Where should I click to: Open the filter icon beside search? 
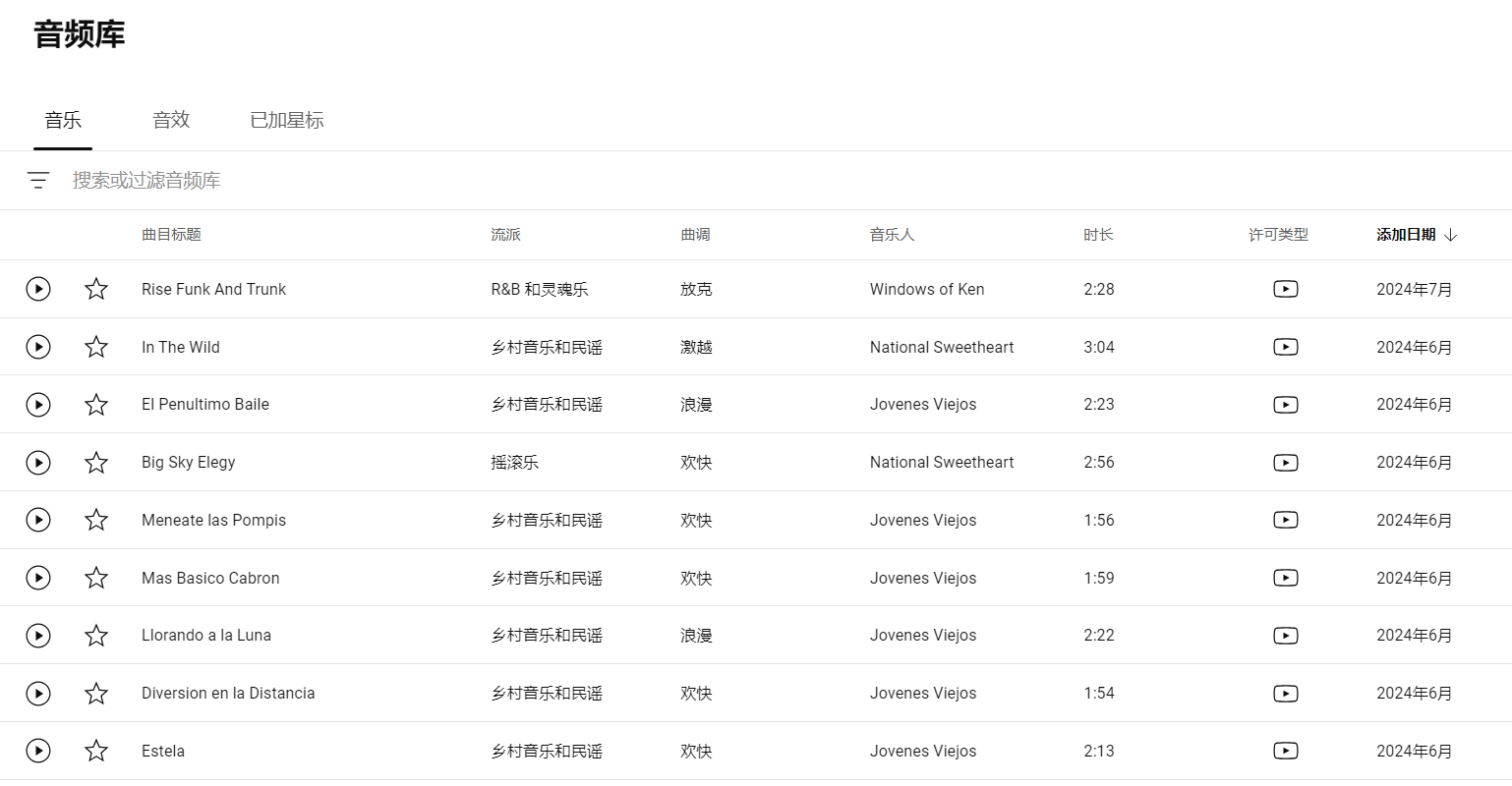(38, 180)
